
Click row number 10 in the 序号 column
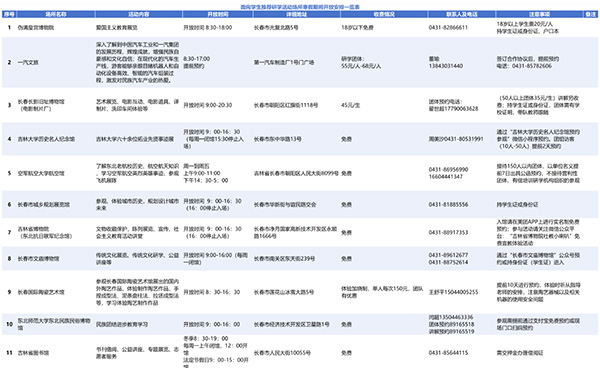click(10, 324)
